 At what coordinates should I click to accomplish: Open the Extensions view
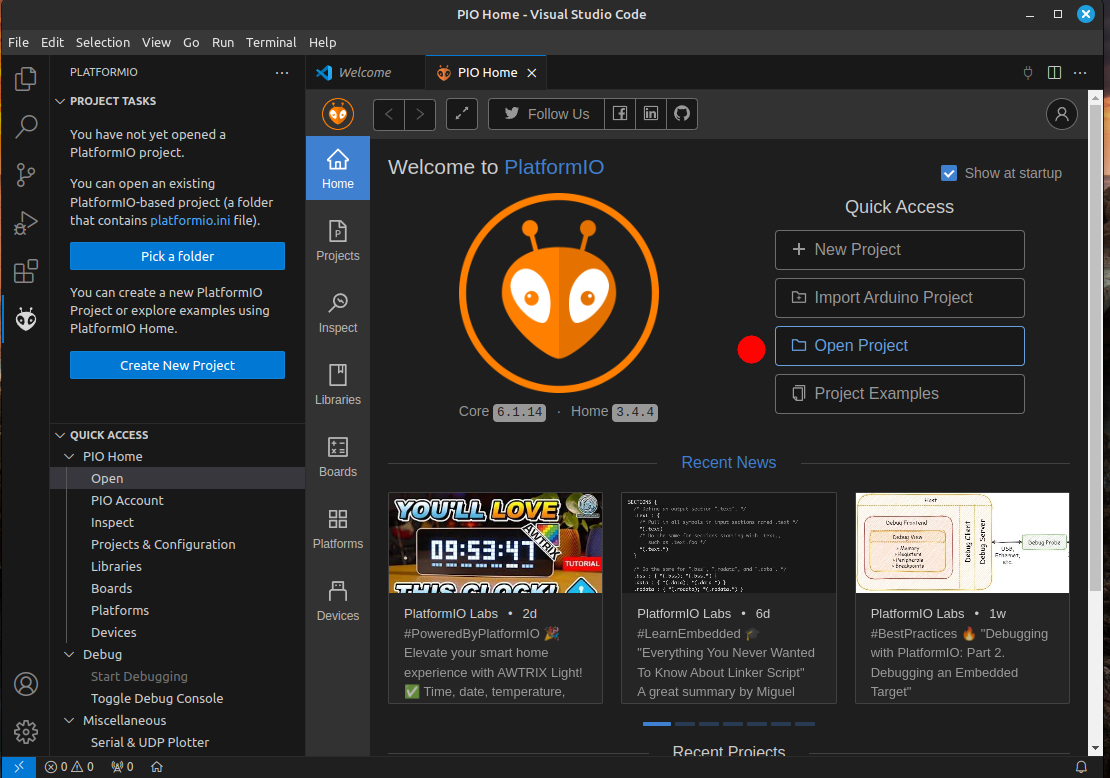[x=25, y=271]
